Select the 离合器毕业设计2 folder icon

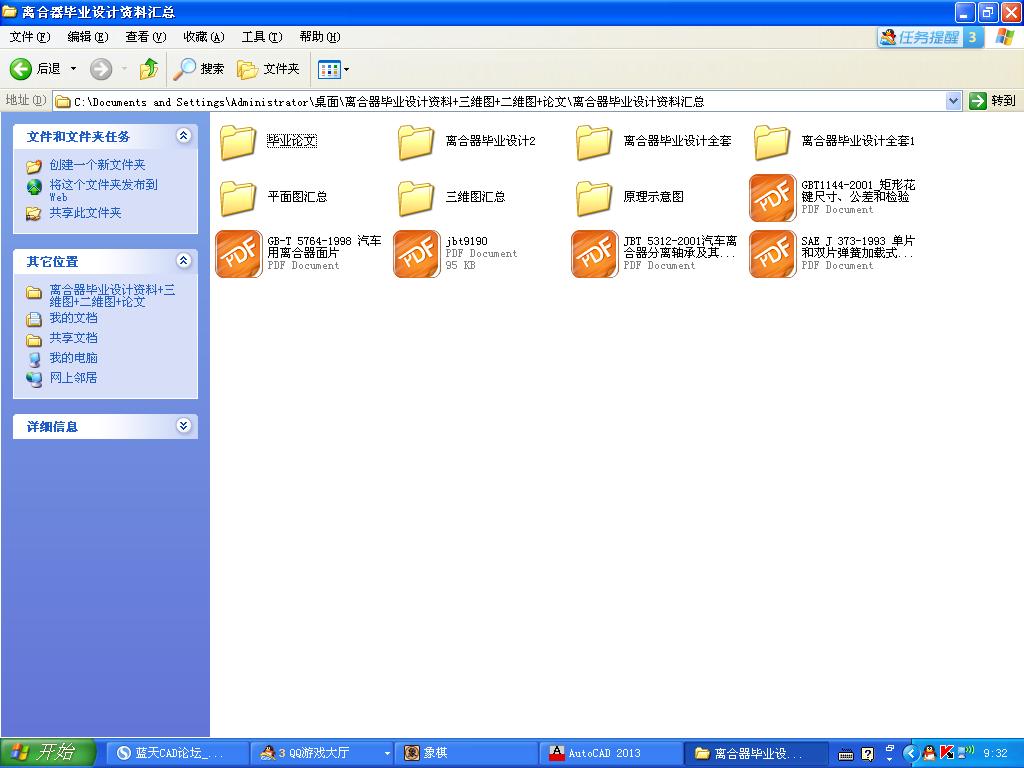click(416, 142)
